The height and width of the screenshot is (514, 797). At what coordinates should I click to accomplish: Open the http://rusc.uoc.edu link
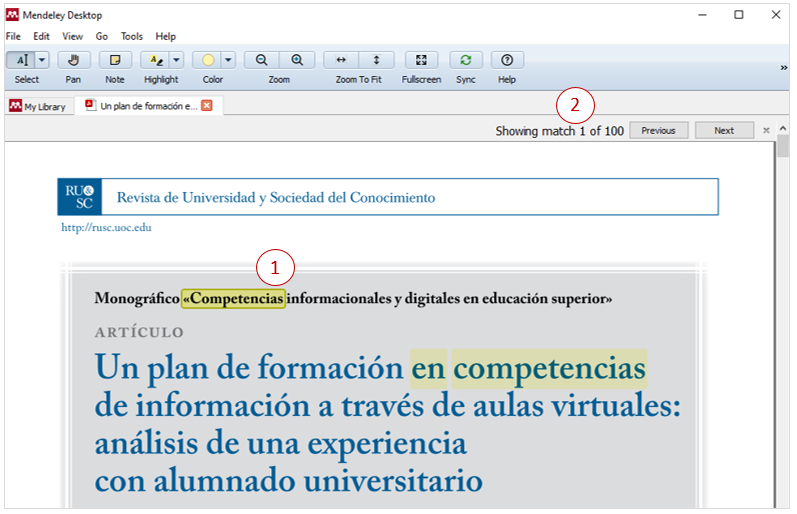(106, 227)
